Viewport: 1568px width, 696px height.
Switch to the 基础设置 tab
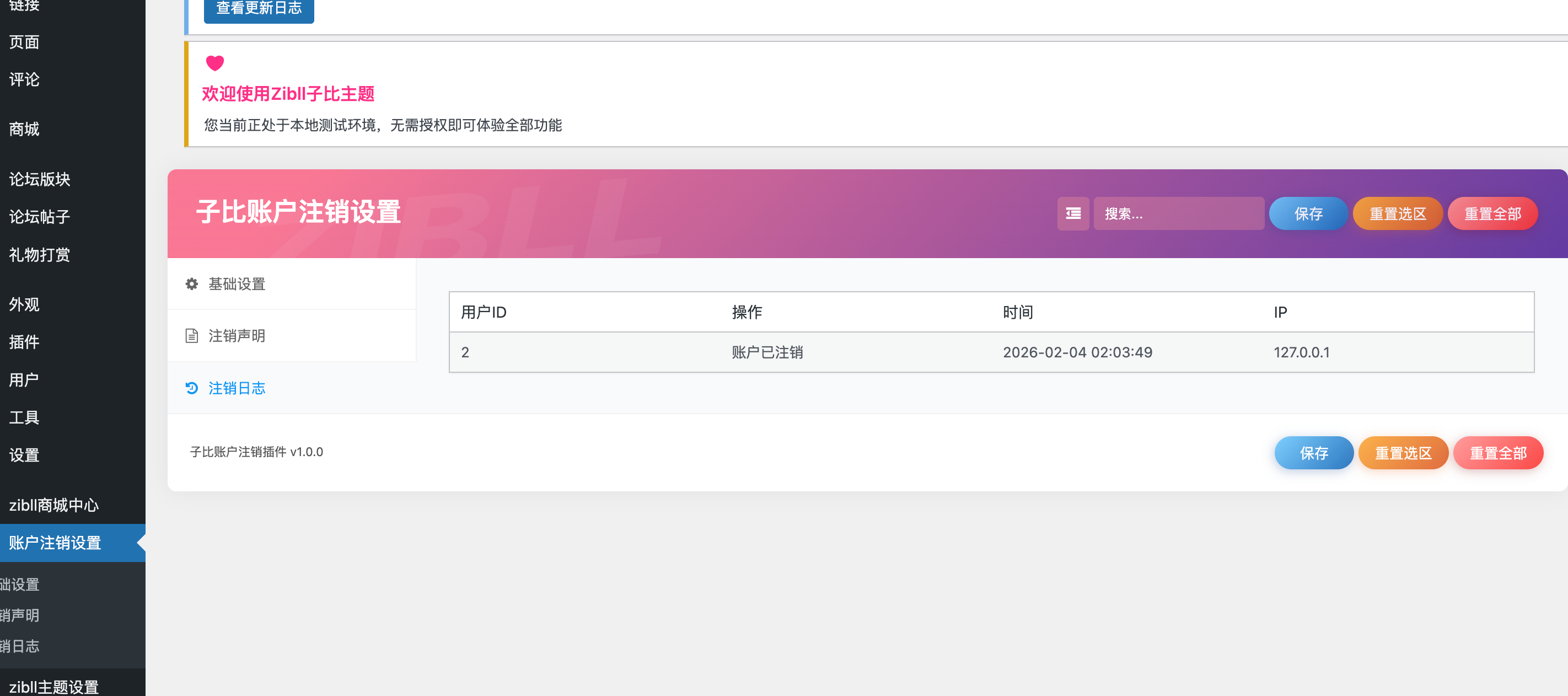(x=237, y=284)
